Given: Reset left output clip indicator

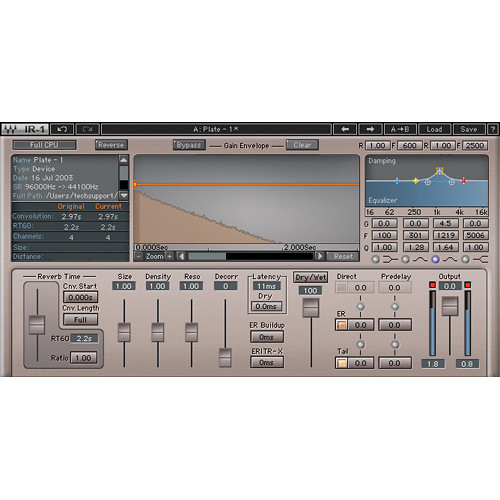Looking at the screenshot, I should click(x=432, y=285).
